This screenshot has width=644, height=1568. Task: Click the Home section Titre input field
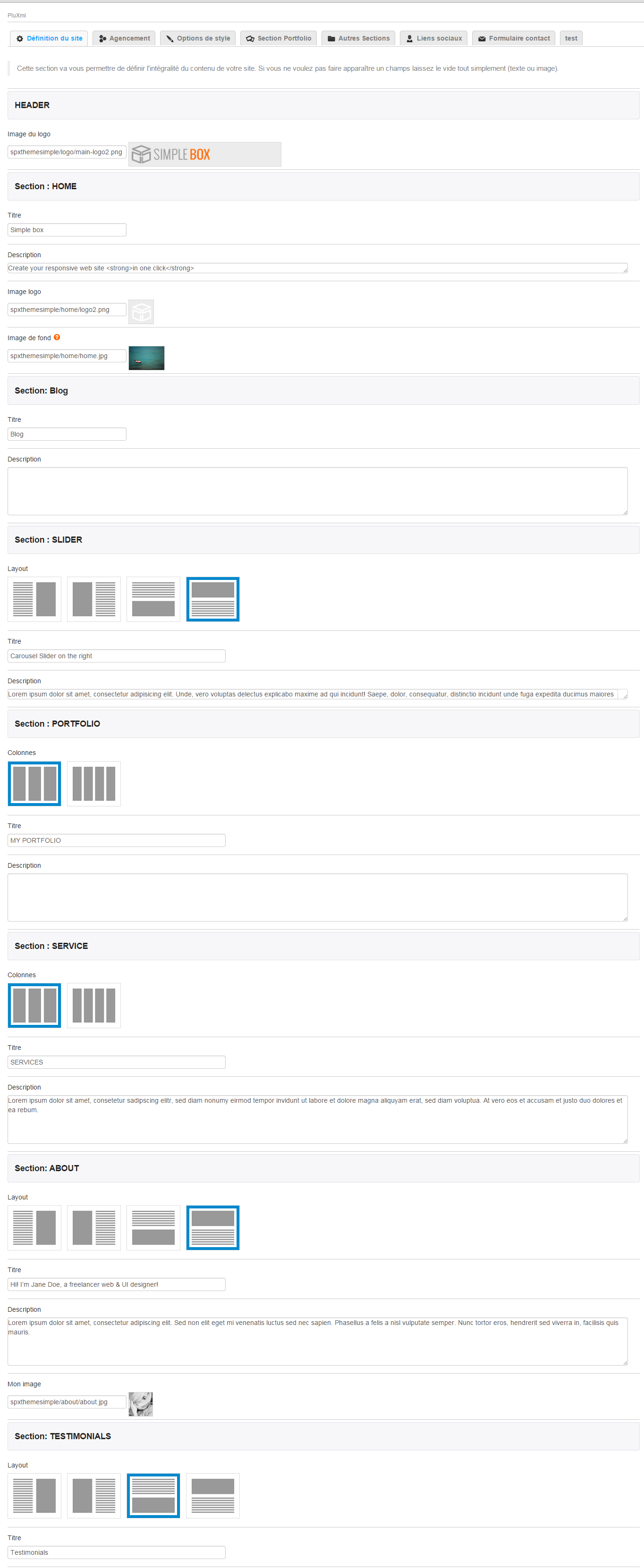pos(67,229)
